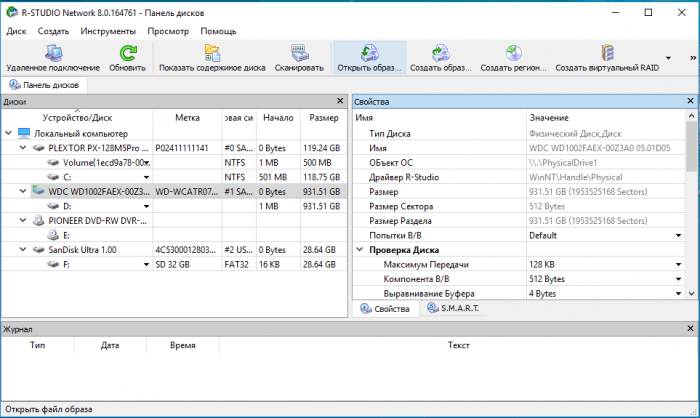Image resolution: width=700 pixels, height=418 pixels.
Task: Open the Максимум Передачи 128 KB dropdown
Action: 677,264
